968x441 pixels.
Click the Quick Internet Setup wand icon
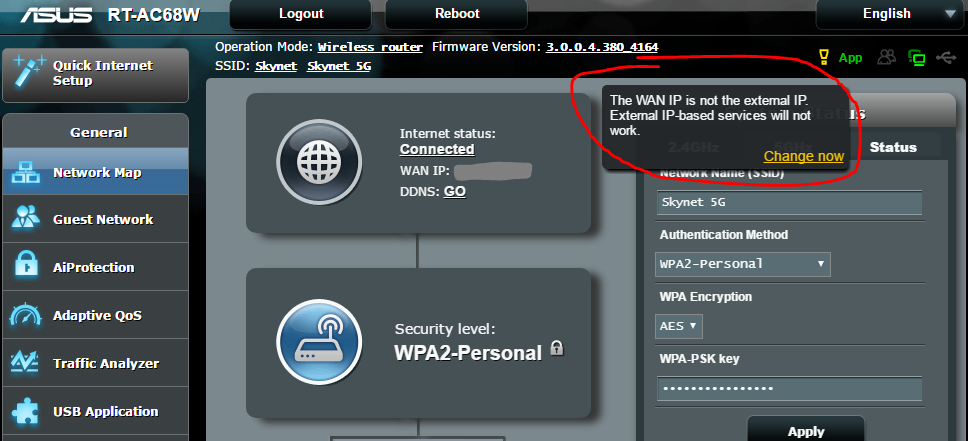click(x=28, y=72)
